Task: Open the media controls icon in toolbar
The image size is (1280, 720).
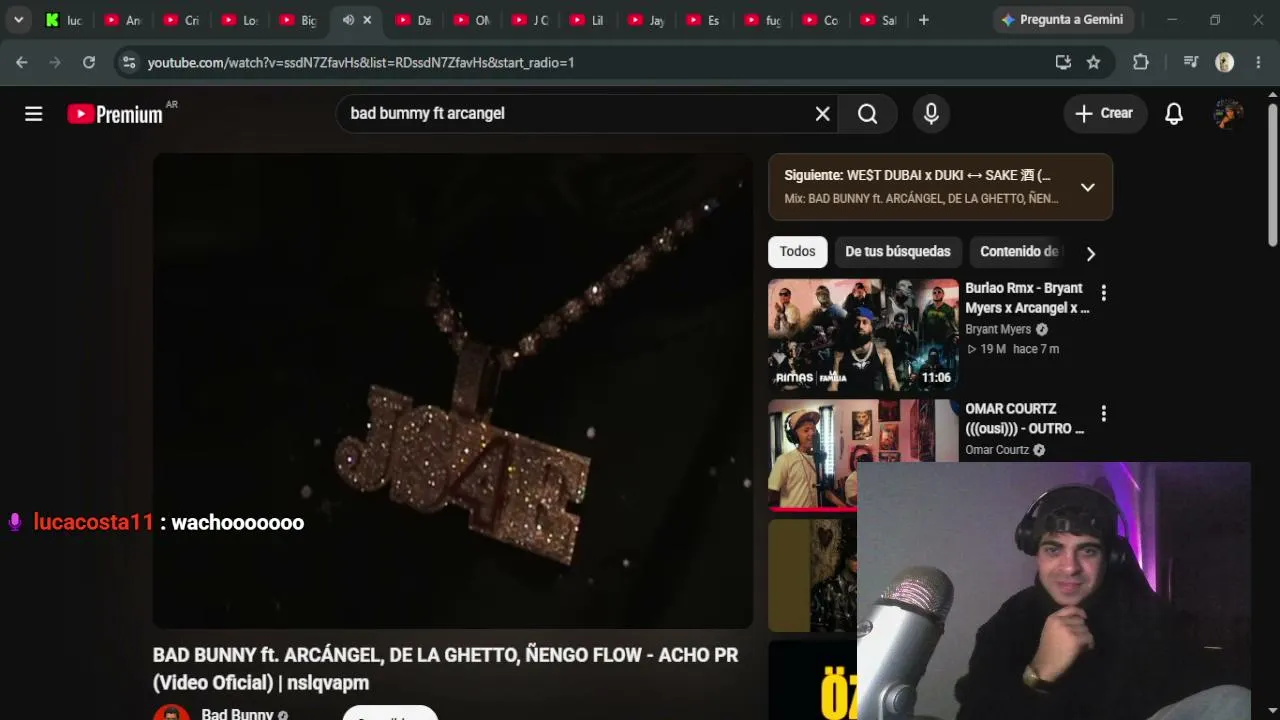Action: point(1190,62)
